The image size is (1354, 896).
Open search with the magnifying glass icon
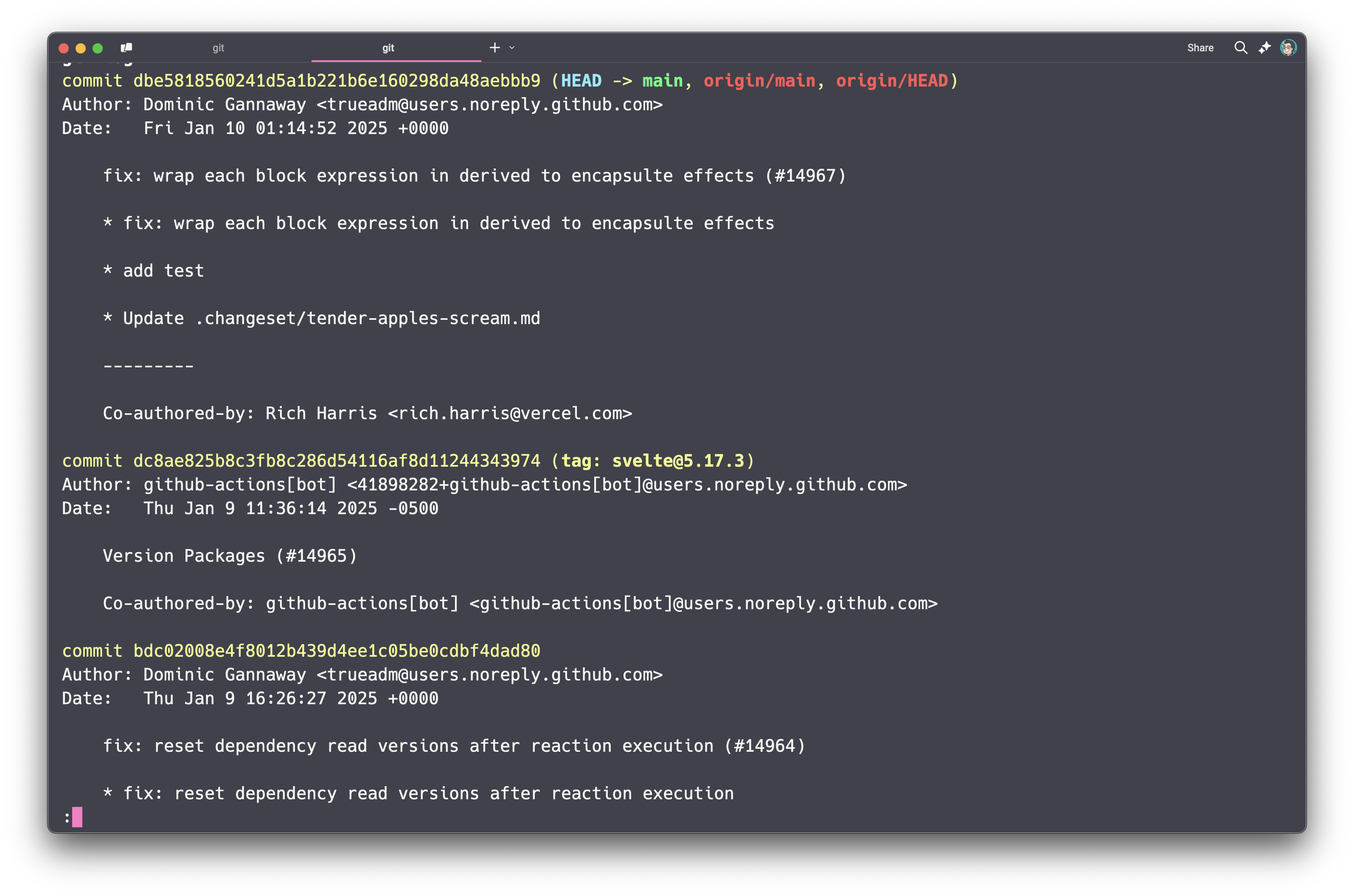pos(1240,48)
